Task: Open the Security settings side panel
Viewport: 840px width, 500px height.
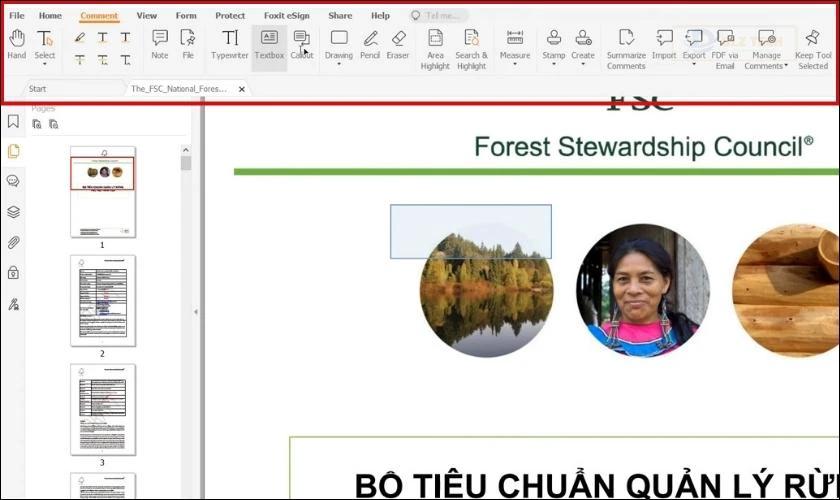Action: point(13,273)
